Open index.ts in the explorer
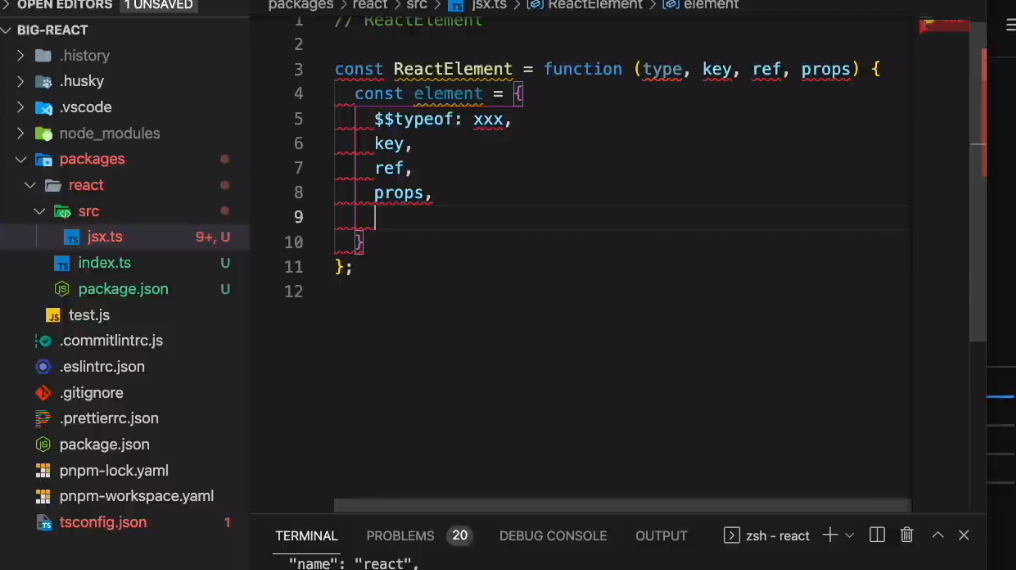This screenshot has height=570, width=1016. [x=104, y=263]
